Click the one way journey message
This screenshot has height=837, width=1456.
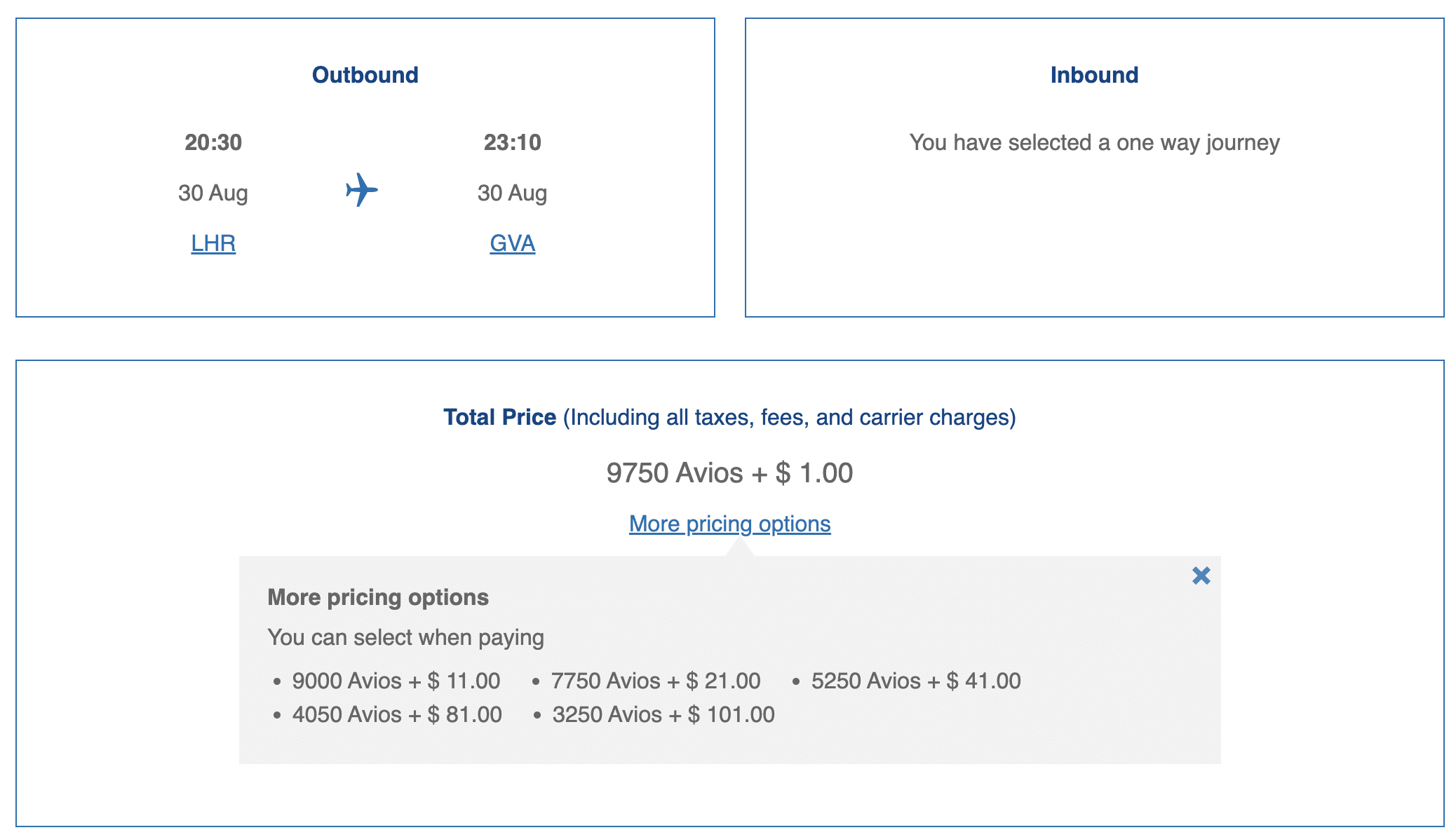pos(1094,142)
